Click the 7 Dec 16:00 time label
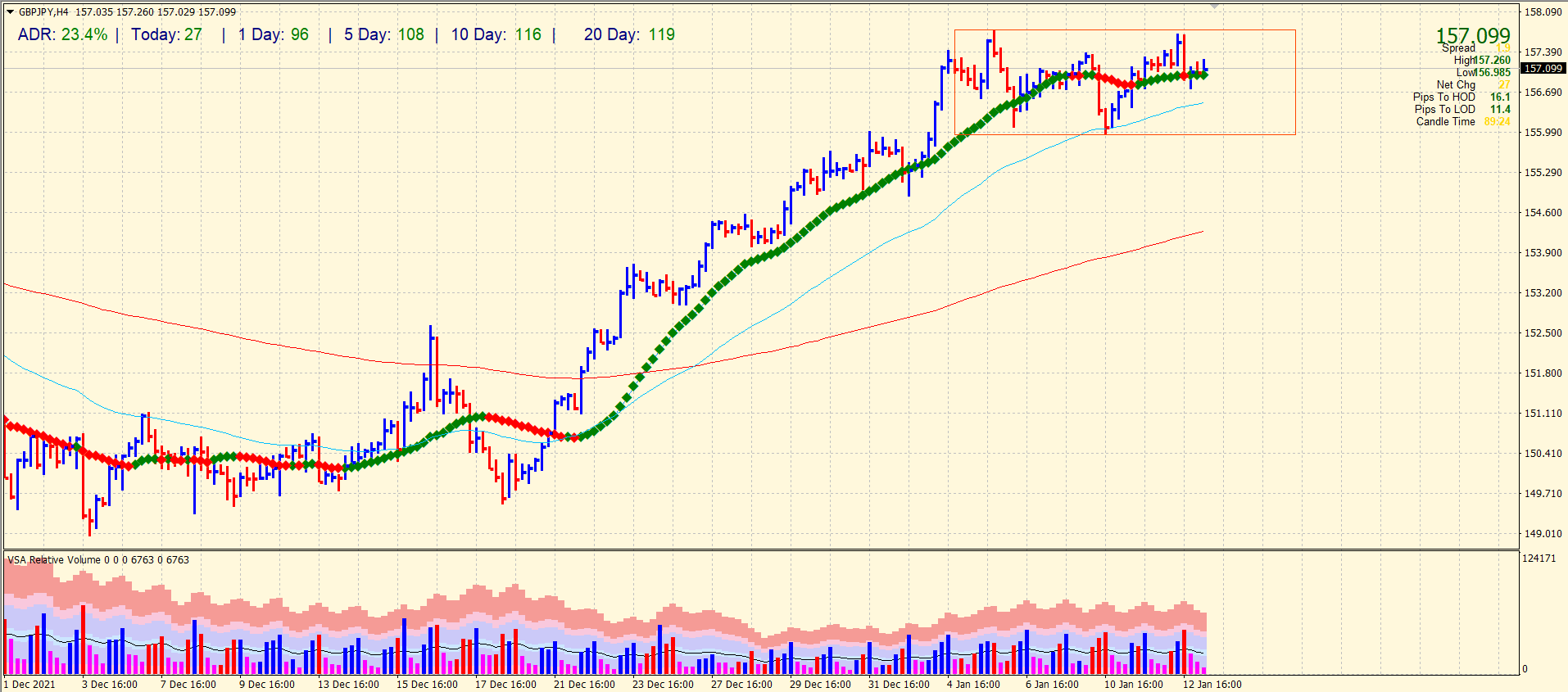This screenshot has width=1568, height=692. [x=188, y=685]
